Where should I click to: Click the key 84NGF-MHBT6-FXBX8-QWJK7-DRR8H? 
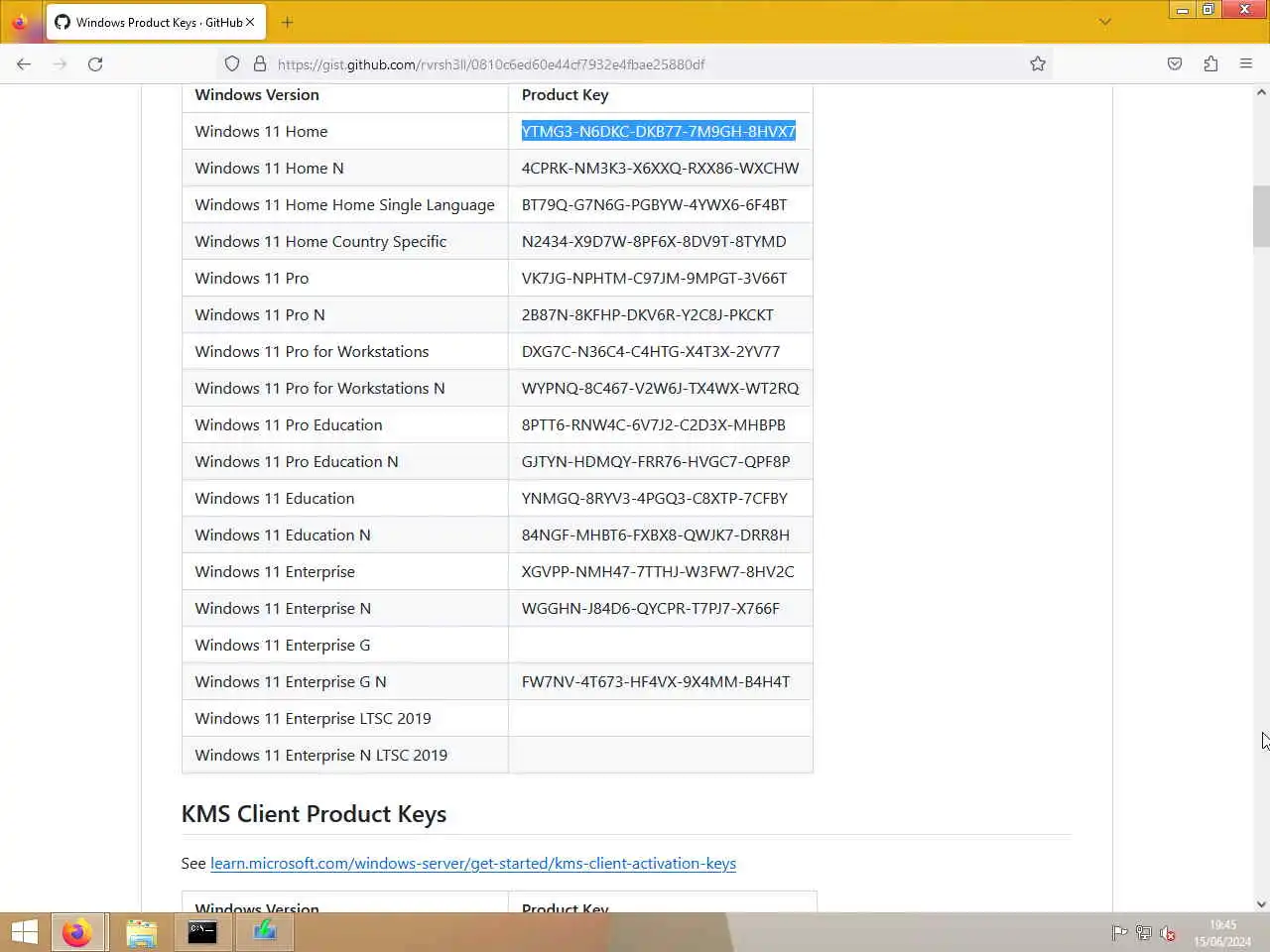(x=656, y=535)
